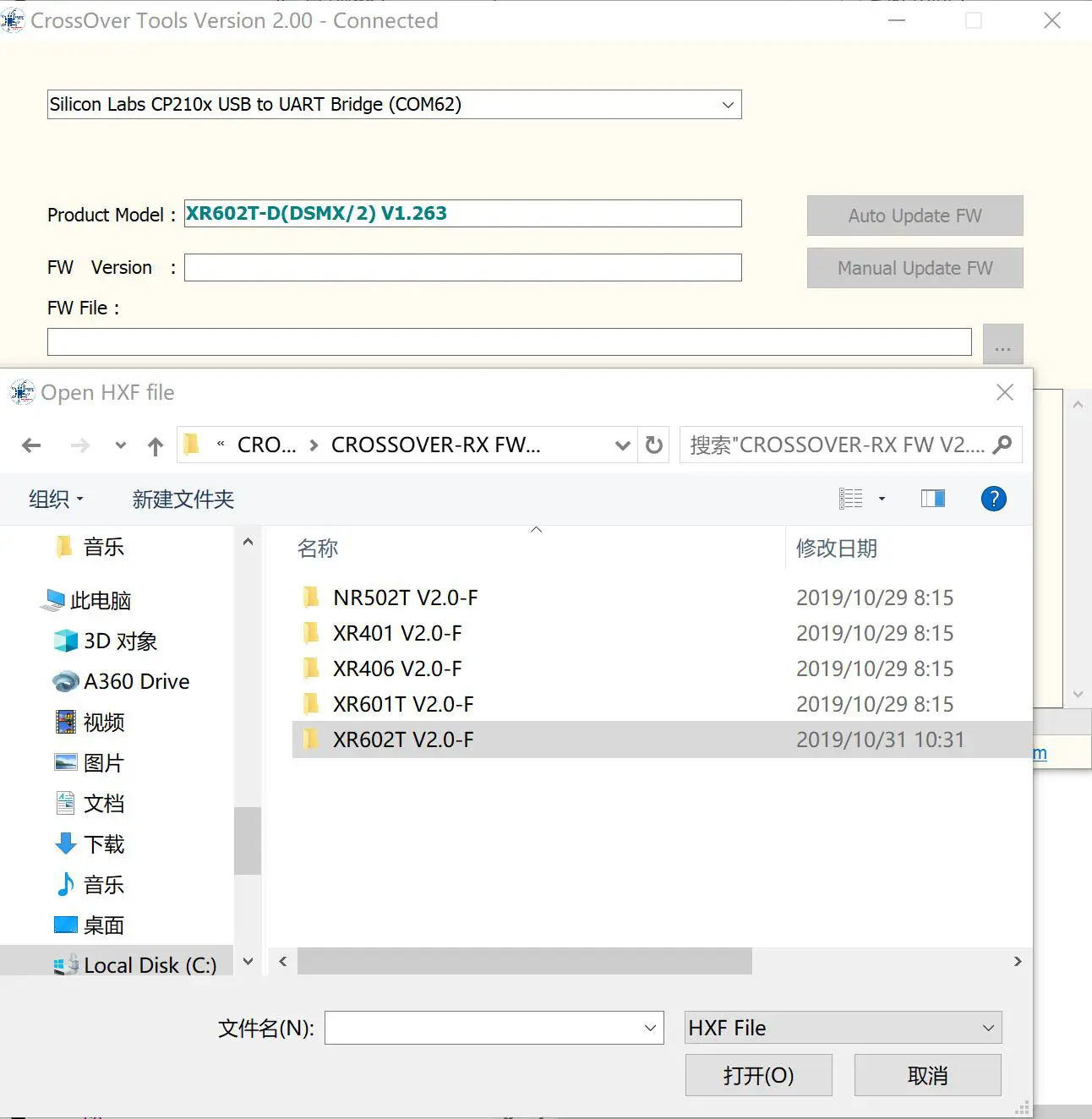Image resolution: width=1092 pixels, height=1119 pixels.
Task: Click the search magnifier icon
Action: tap(1002, 445)
